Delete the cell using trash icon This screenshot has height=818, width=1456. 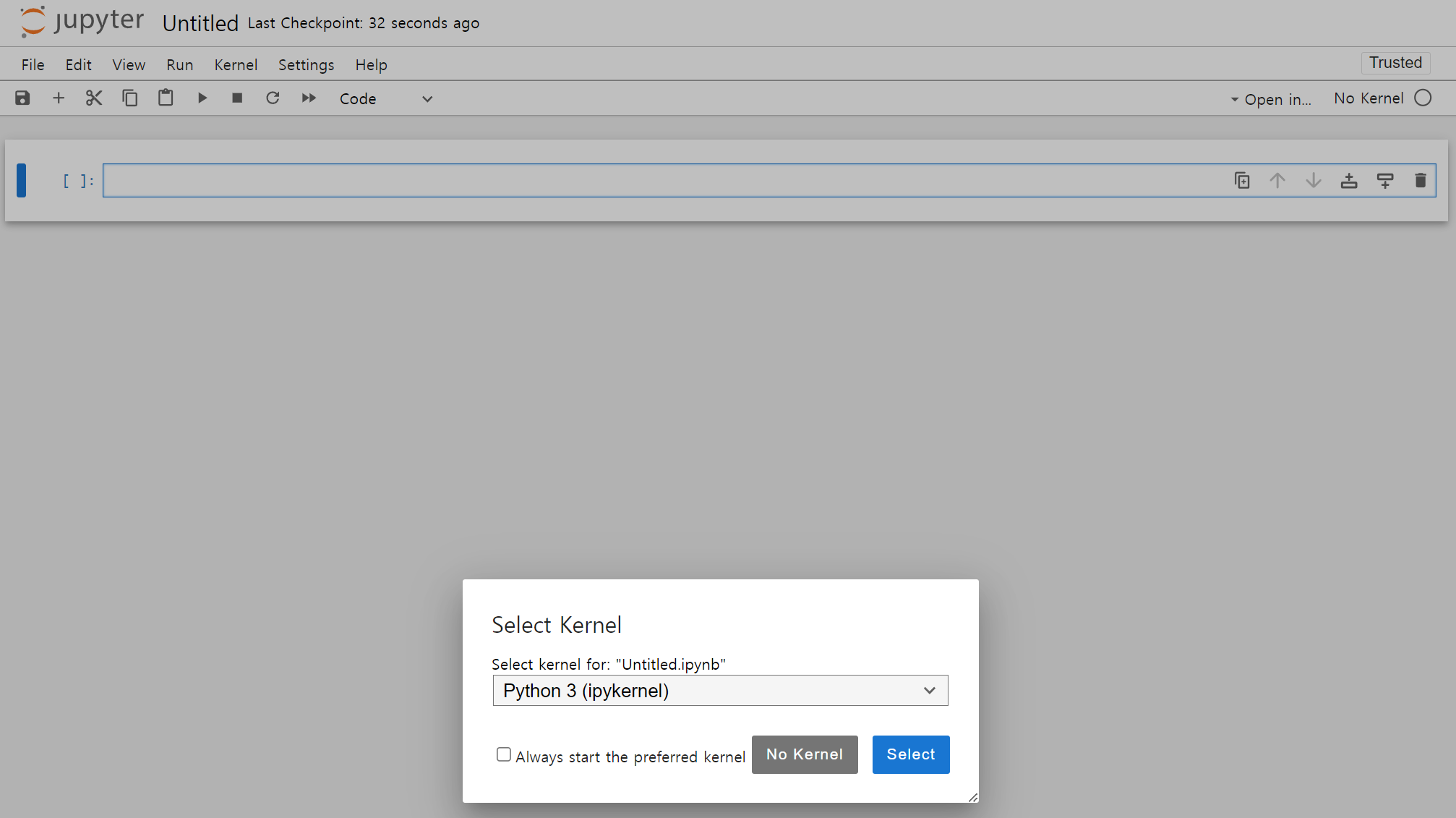click(x=1420, y=181)
